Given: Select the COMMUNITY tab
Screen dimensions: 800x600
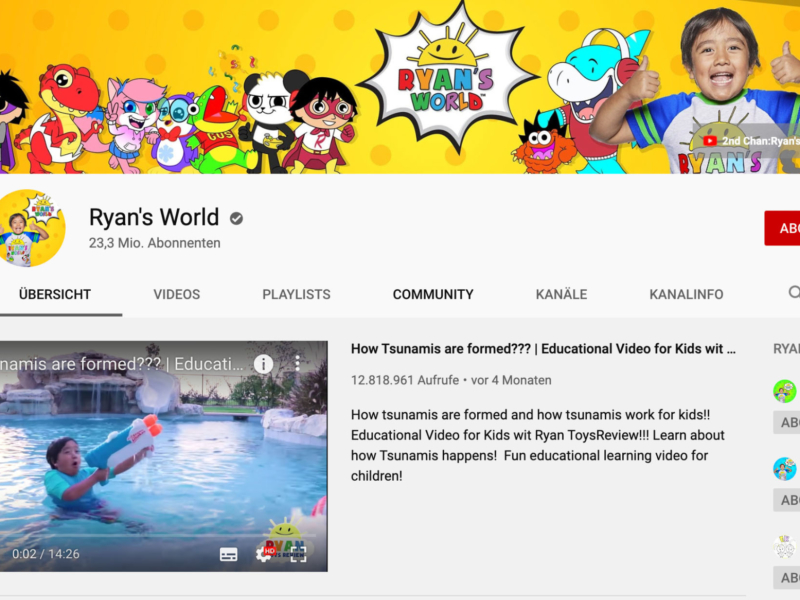Looking at the screenshot, I should (x=433, y=294).
